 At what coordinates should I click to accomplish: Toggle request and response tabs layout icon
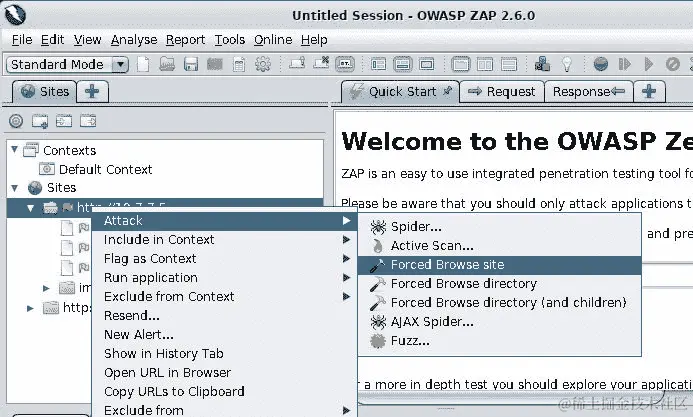(x=461, y=64)
